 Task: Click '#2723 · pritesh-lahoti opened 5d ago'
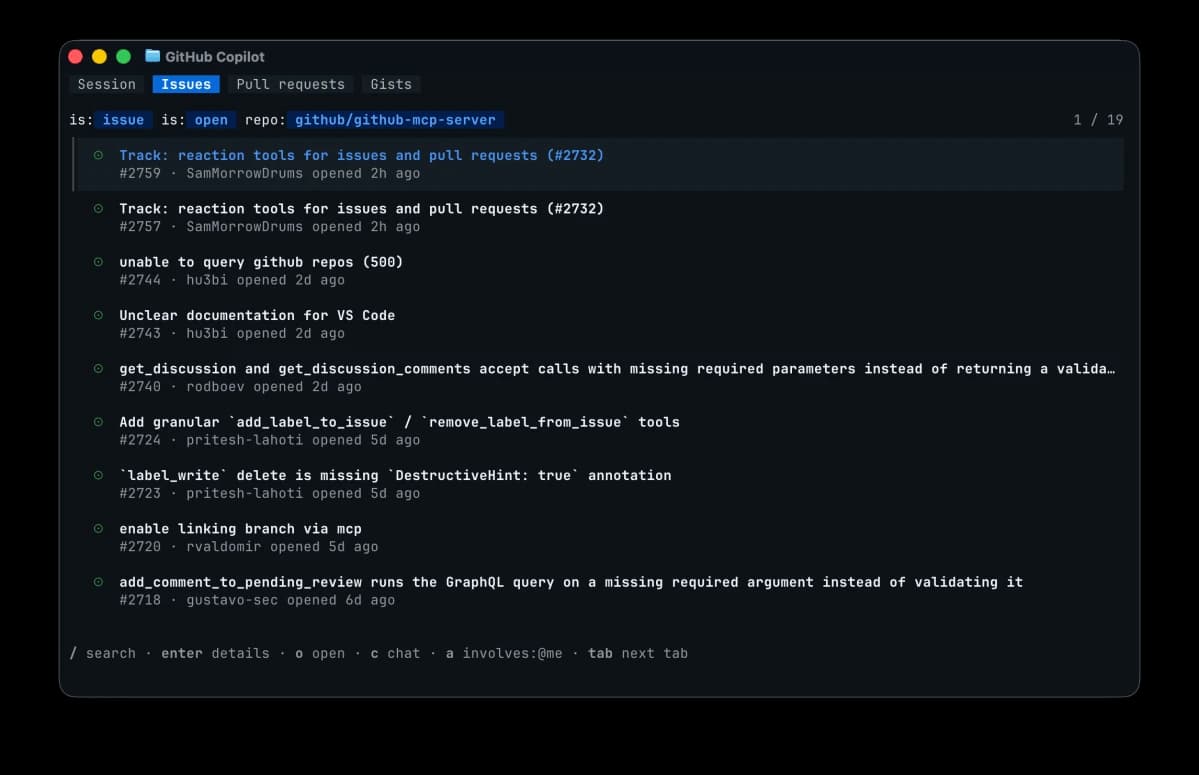[x=269, y=494]
